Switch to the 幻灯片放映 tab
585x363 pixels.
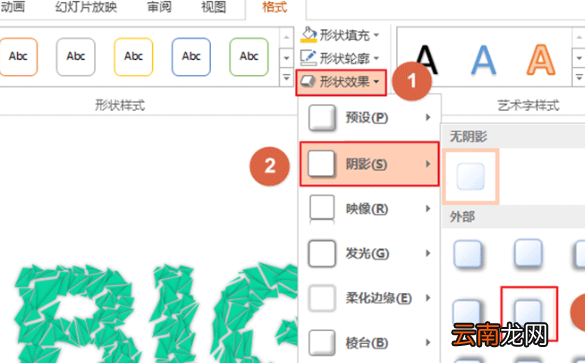(x=86, y=7)
